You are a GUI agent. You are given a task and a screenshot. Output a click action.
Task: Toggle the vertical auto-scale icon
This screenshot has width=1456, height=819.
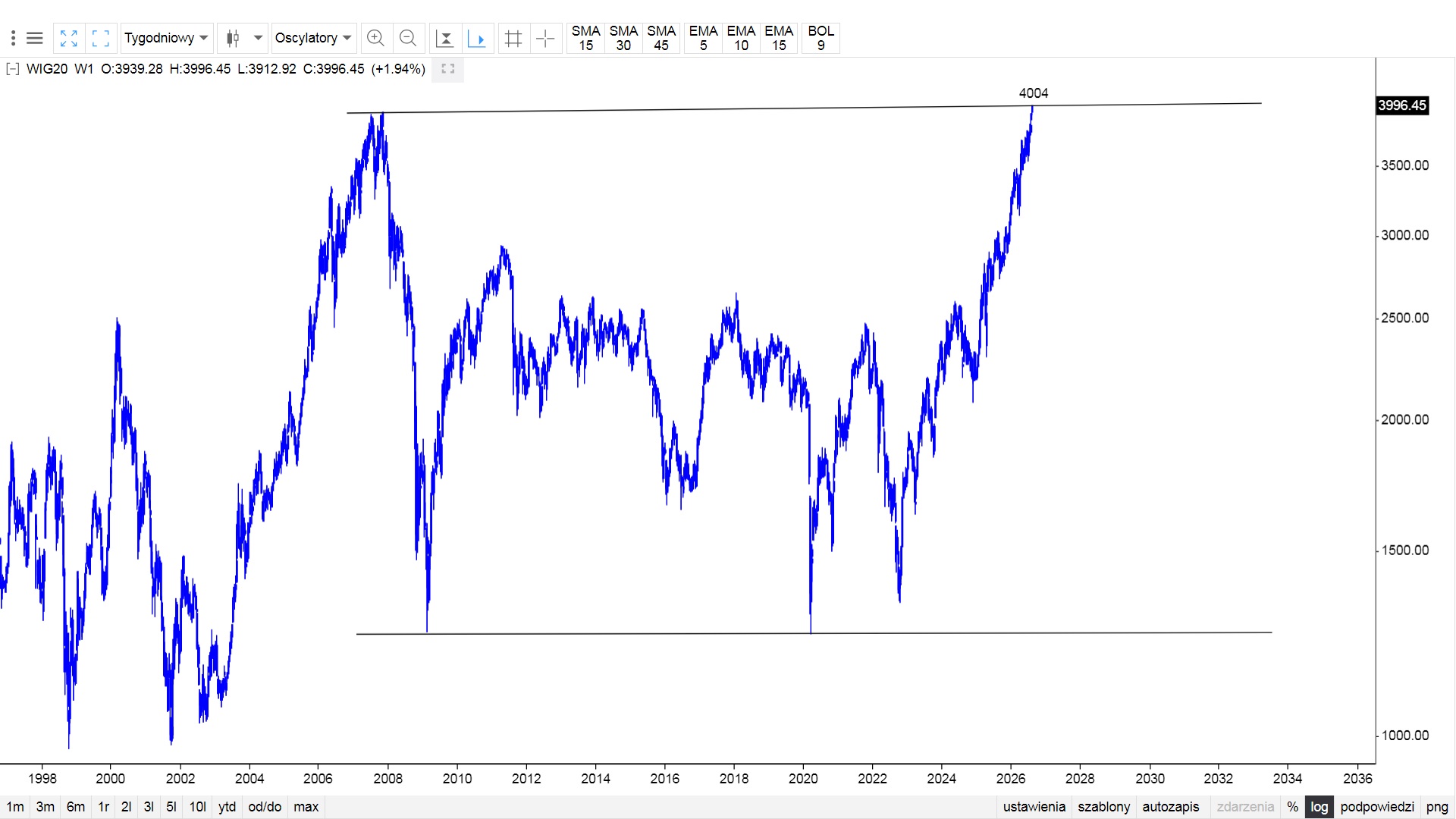[445, 38]
